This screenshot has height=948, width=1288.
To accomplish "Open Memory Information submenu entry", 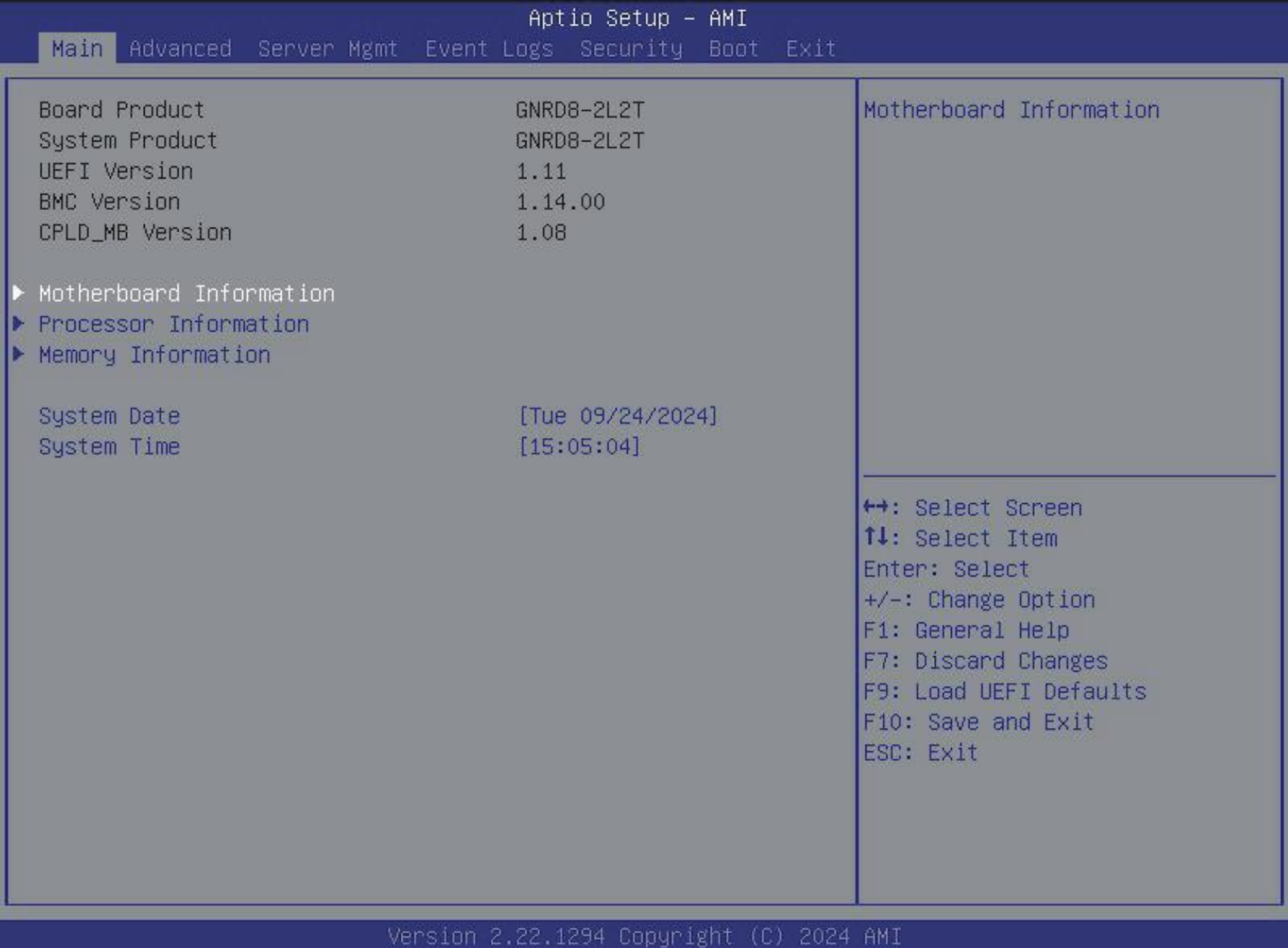I will click(x=154, y=354).
